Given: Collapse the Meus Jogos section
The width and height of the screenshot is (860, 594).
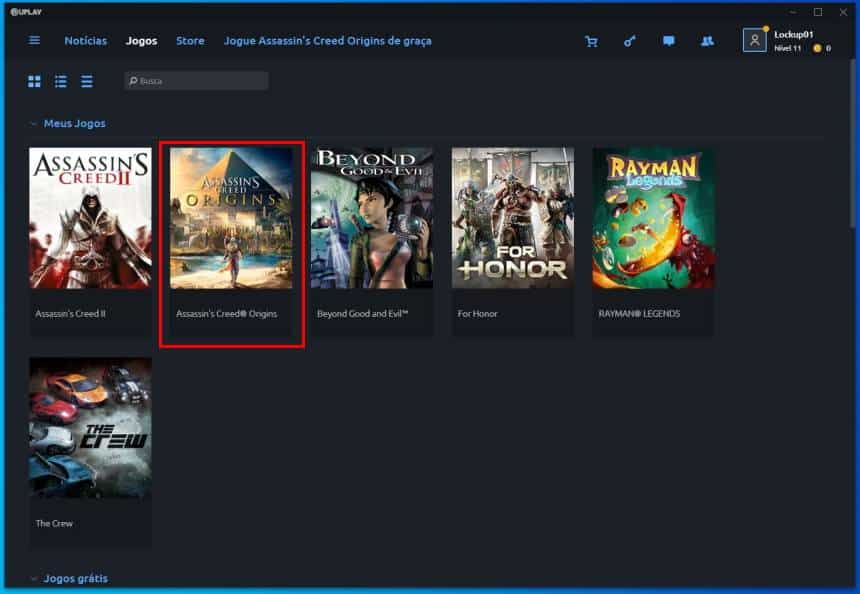Looking at the screenshot, I should pos(34,124).
